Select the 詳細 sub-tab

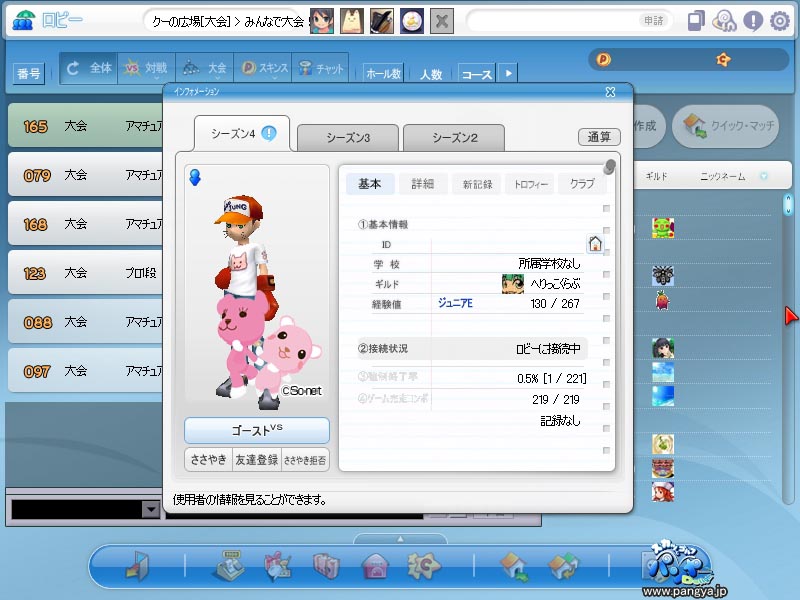(423, 184)
